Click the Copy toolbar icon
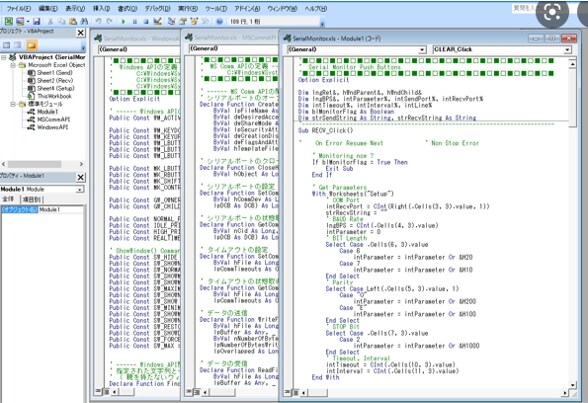 pyautogui.click(x=62, y=21)
